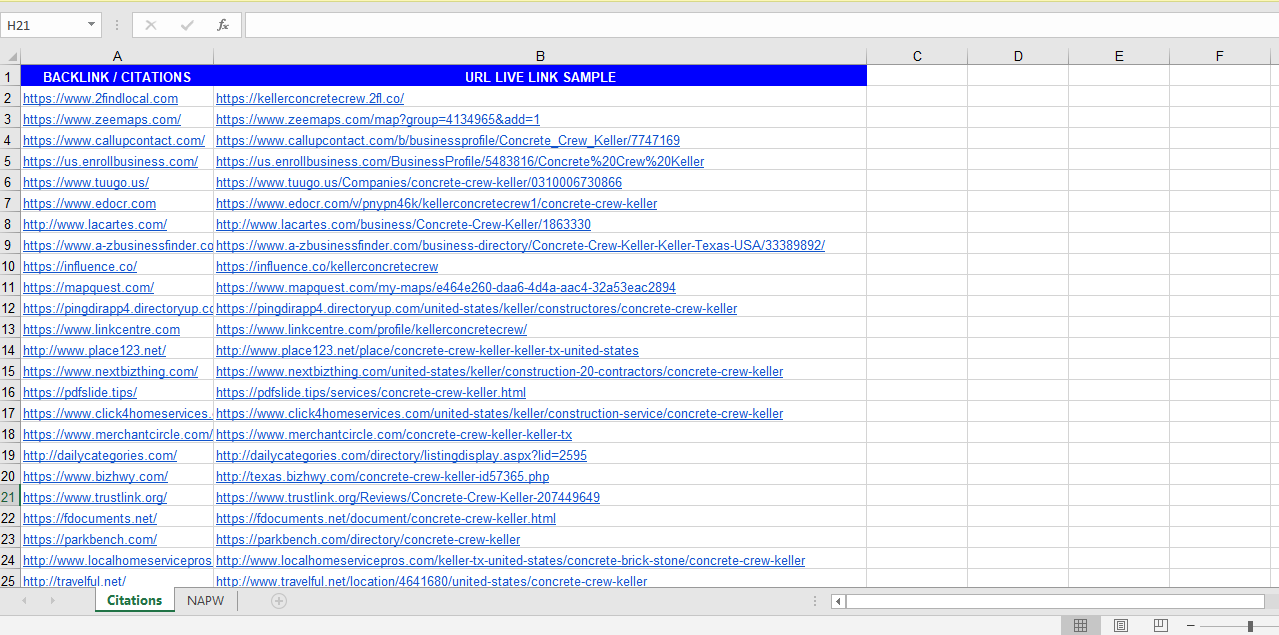Screen dimensions: 1279x635
Task: Open the edocr.com kellerconcretecrew1 link
Action: pos(437,203)
